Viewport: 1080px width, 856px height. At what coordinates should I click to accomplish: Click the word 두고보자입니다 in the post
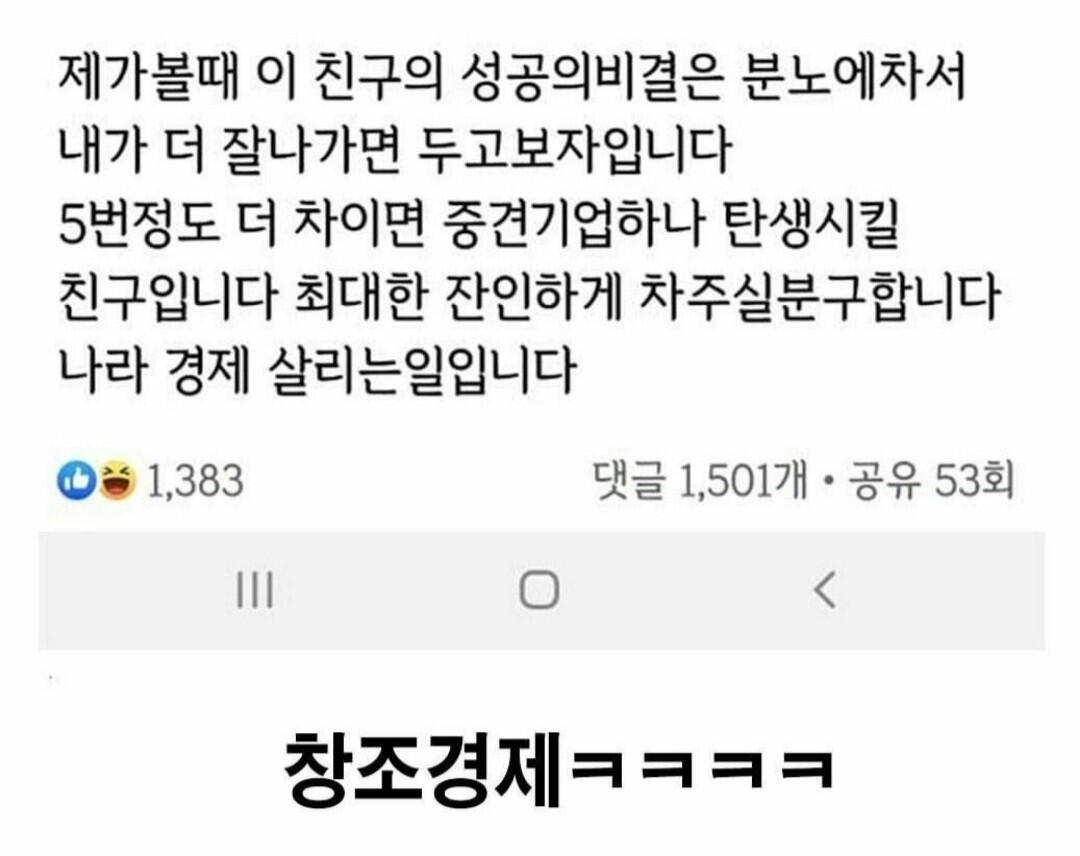pyautogui.click(x=574, y=152)
